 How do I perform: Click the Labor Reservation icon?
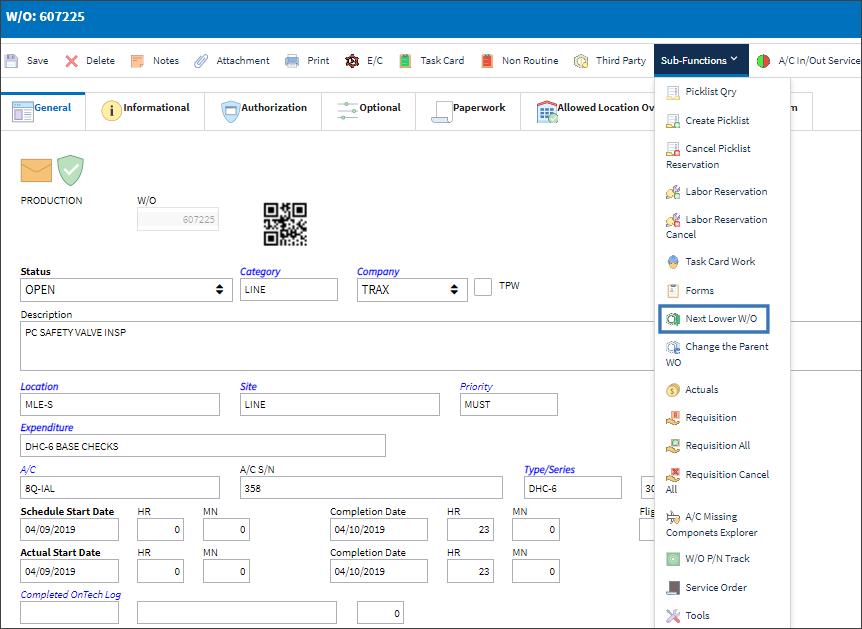click(x=673, y=192)
